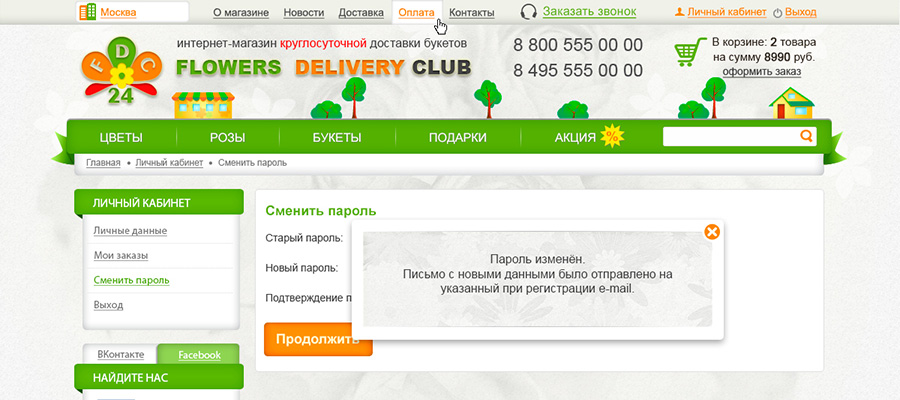Select the РОЗЫ category
Image resolution: width=900 pixels, height=400 pixels.
coord(227,138)
